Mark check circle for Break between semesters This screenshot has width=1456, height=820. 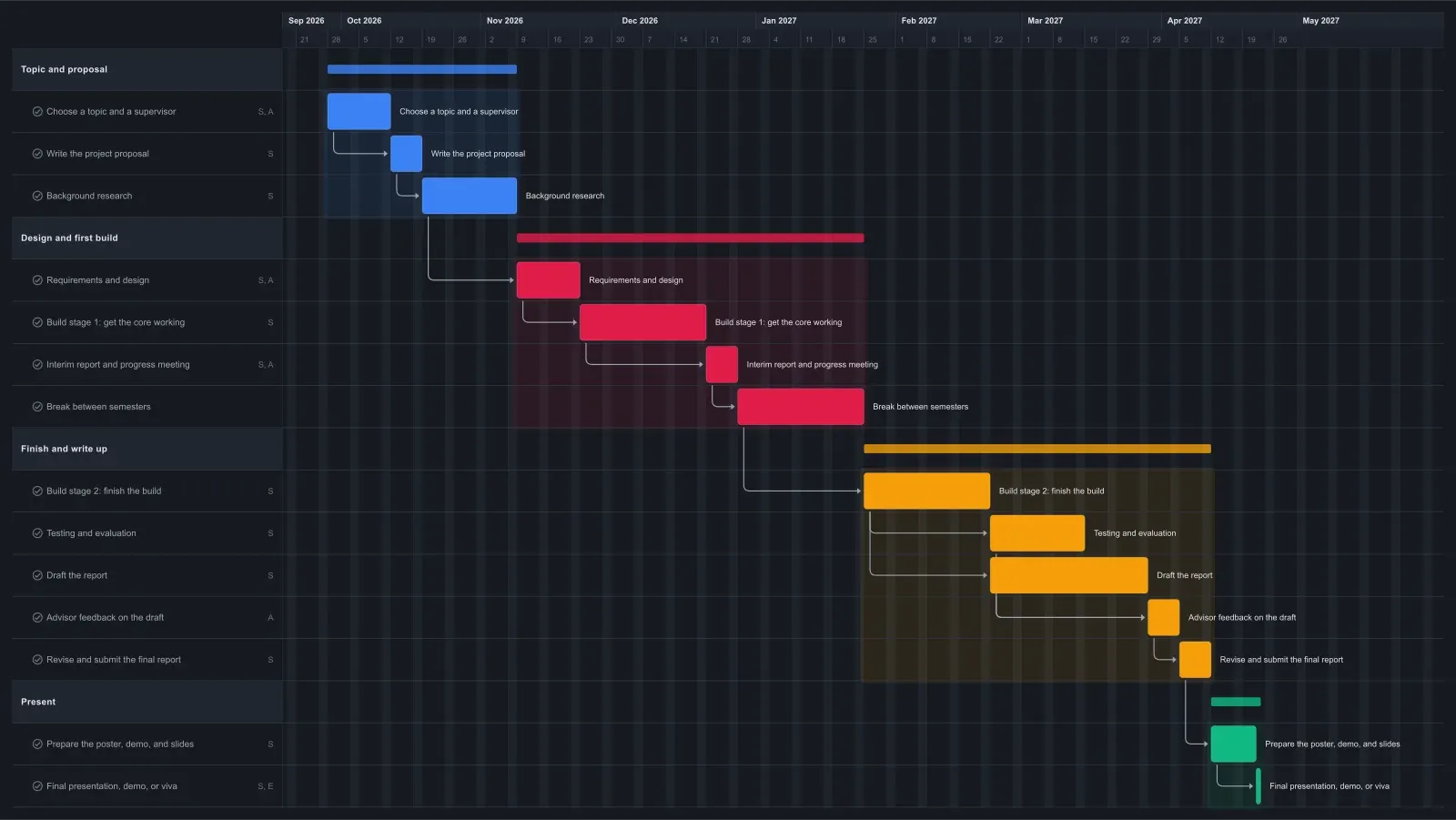37,407
